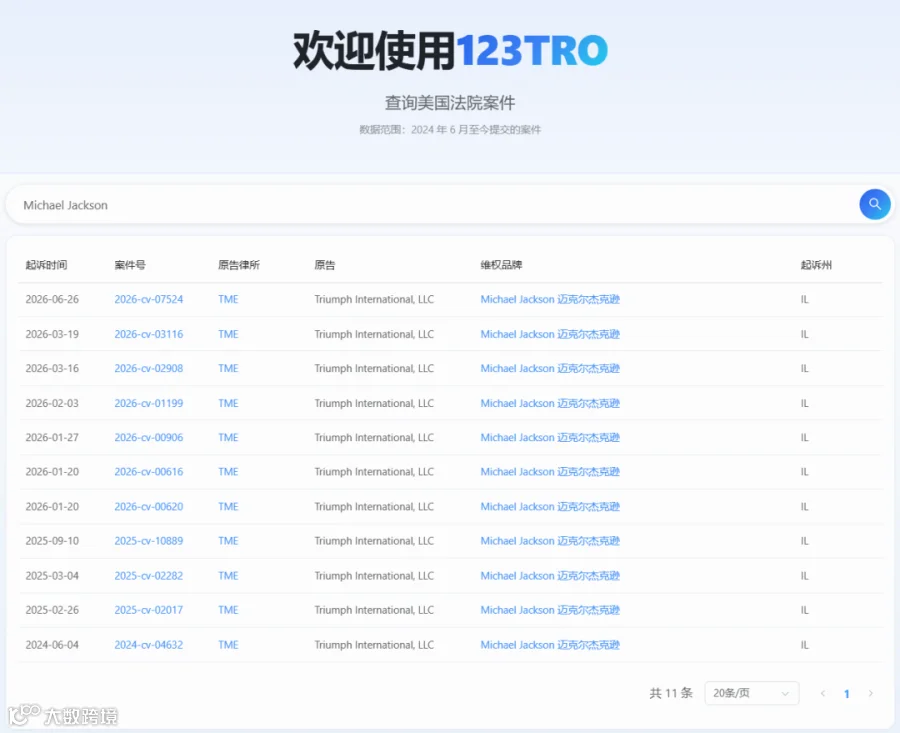The height and width of the screenshot is (733, 900).
Task: Click TME law firm in 2024-cv-04632 row
Action: click(x=228, y=645)
